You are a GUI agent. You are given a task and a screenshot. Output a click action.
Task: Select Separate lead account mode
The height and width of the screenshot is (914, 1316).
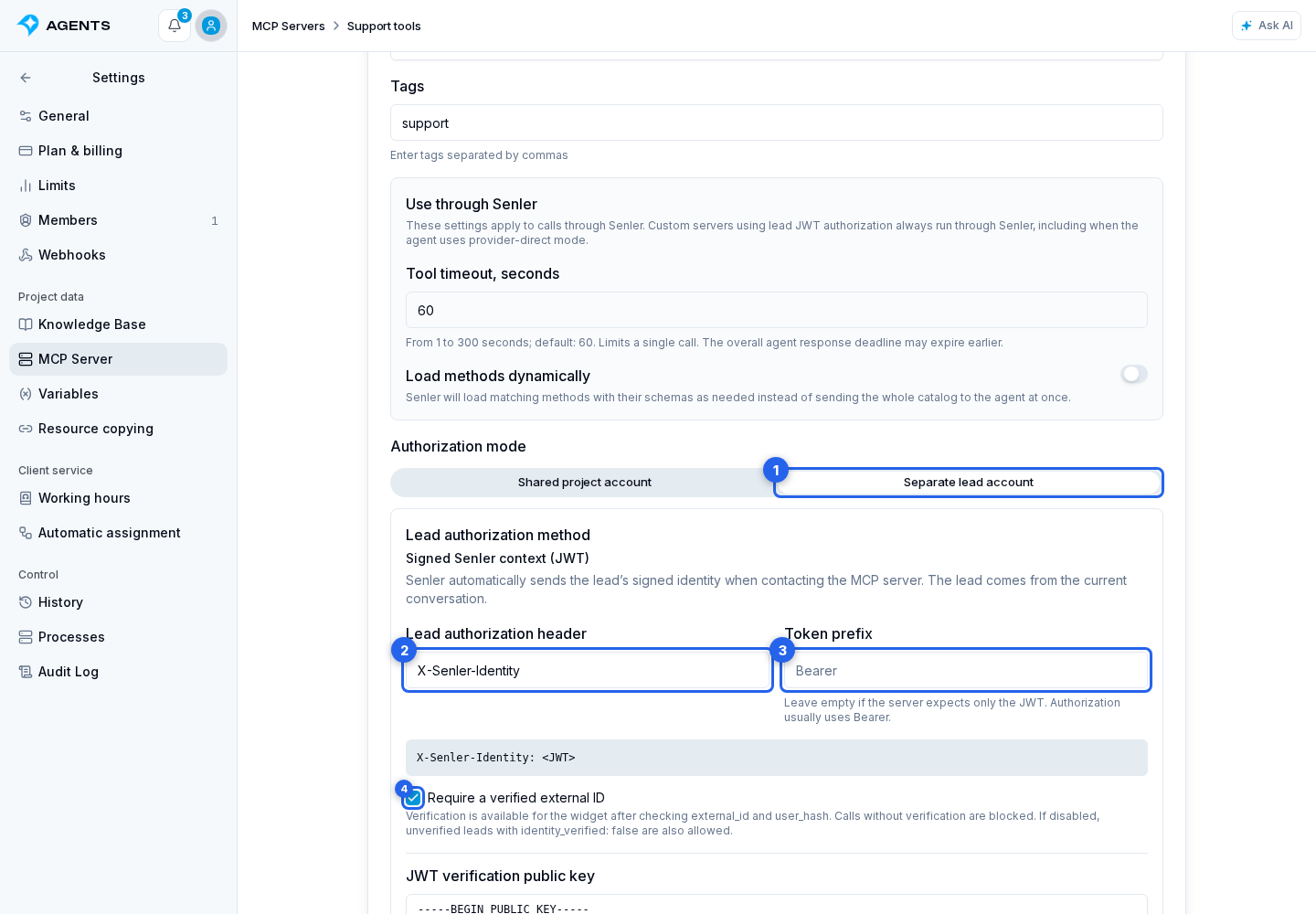point(969,483)
